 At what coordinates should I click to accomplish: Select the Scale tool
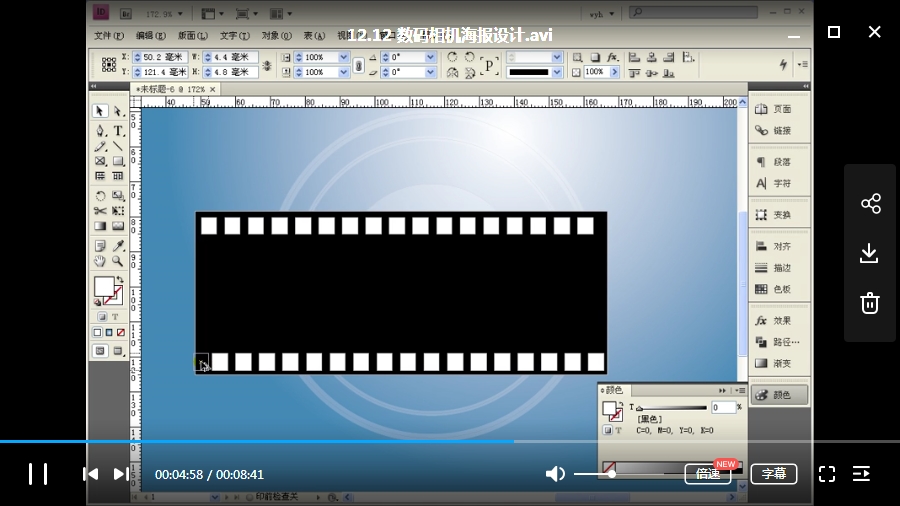pyautogui.click(x=118, y=196)
